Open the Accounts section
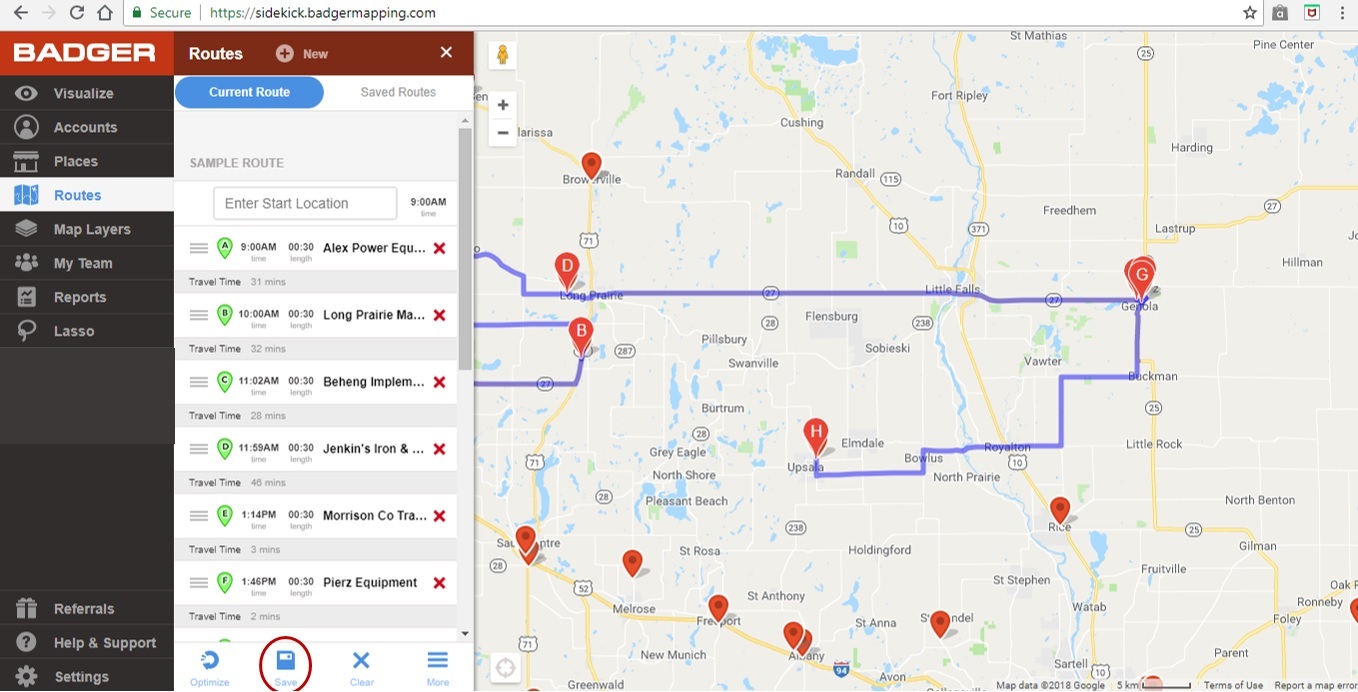The image size is (1358, 692). (87, 127)
